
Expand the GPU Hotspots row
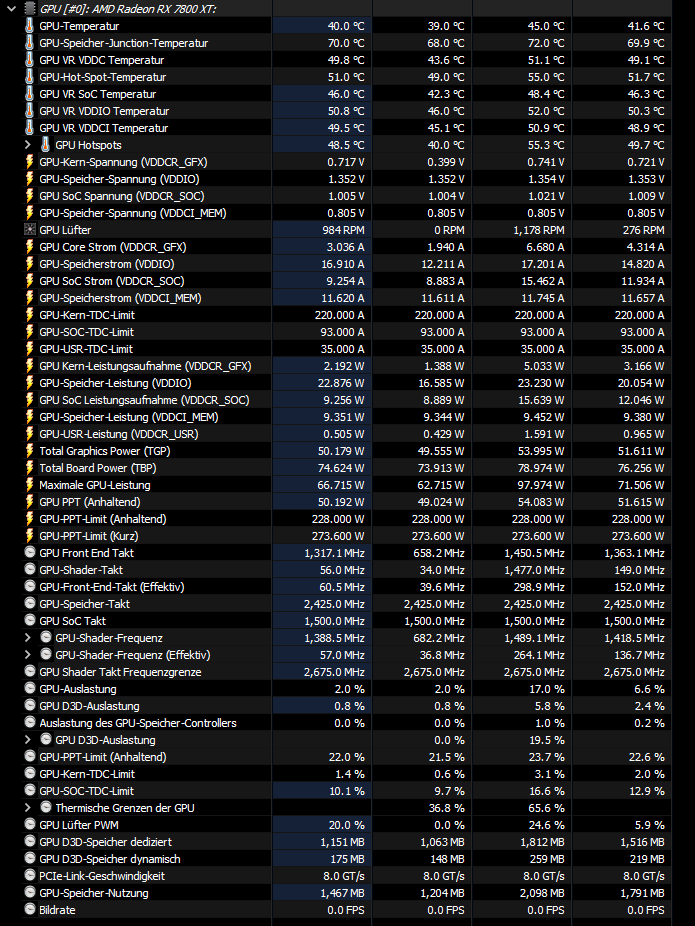coord(27,145)
